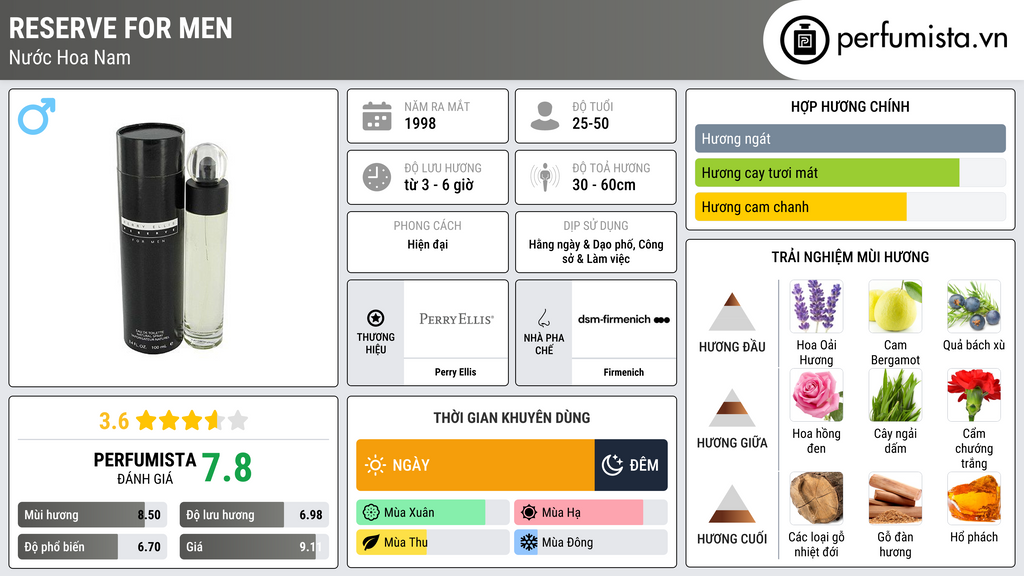Click the calendar icon beside Năm ra mắt
Screen dimensions: 1024x576
coord(377,116)
